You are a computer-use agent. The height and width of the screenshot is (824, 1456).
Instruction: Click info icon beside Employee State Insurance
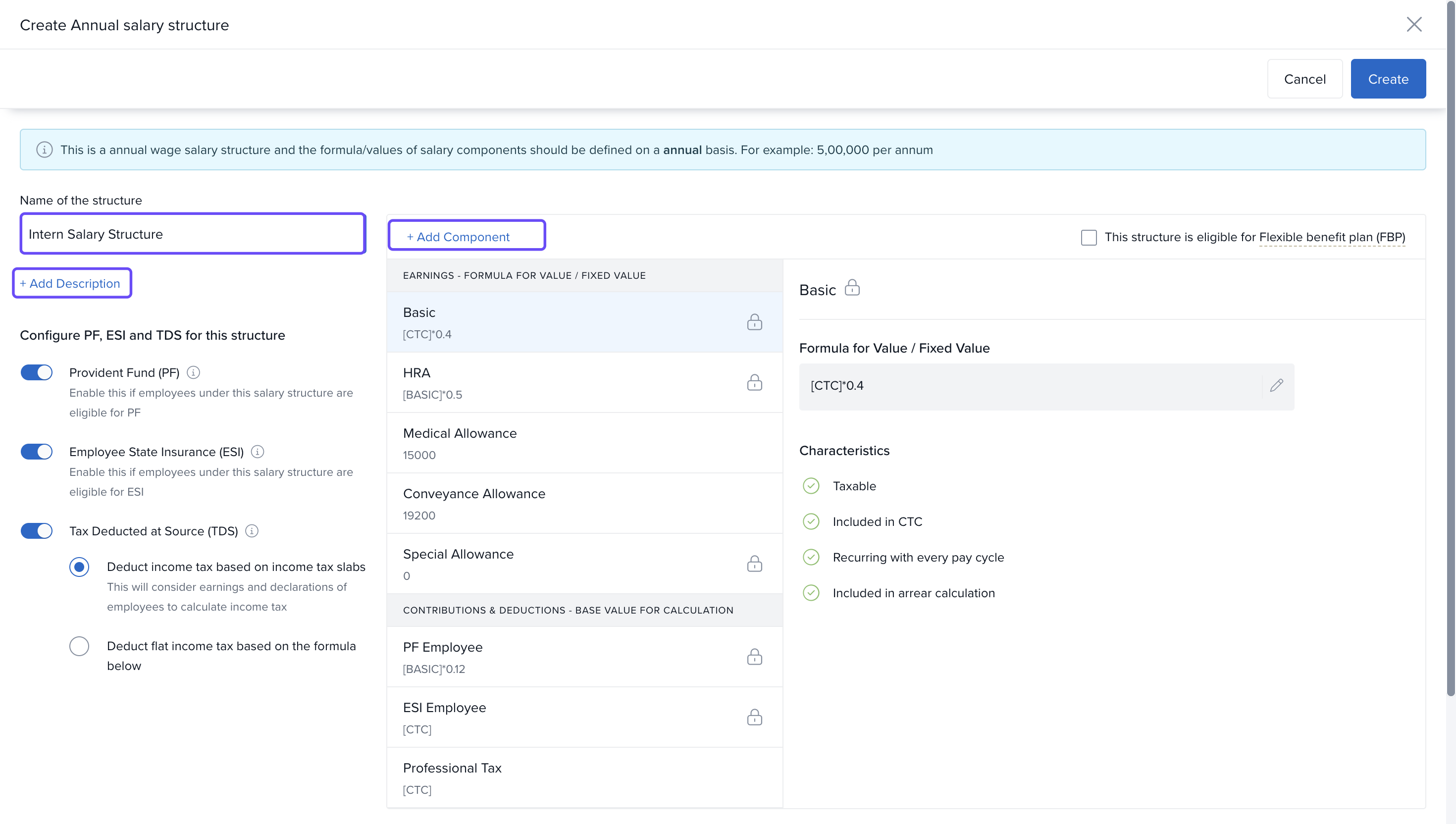(x=258, y=452)
